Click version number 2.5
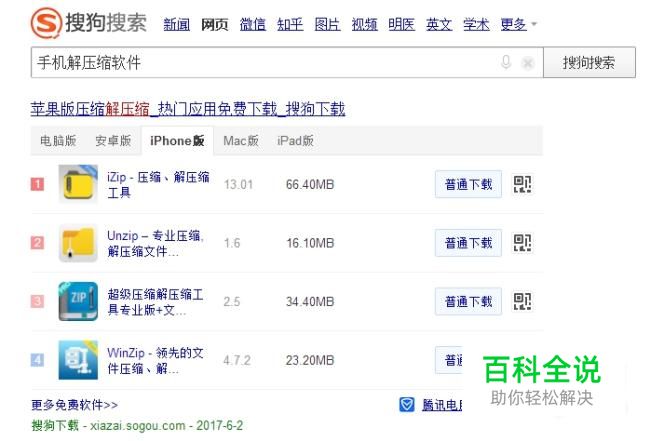Viewport: 650px width, 441px height. pyautogui.click(x=232, y=302)
